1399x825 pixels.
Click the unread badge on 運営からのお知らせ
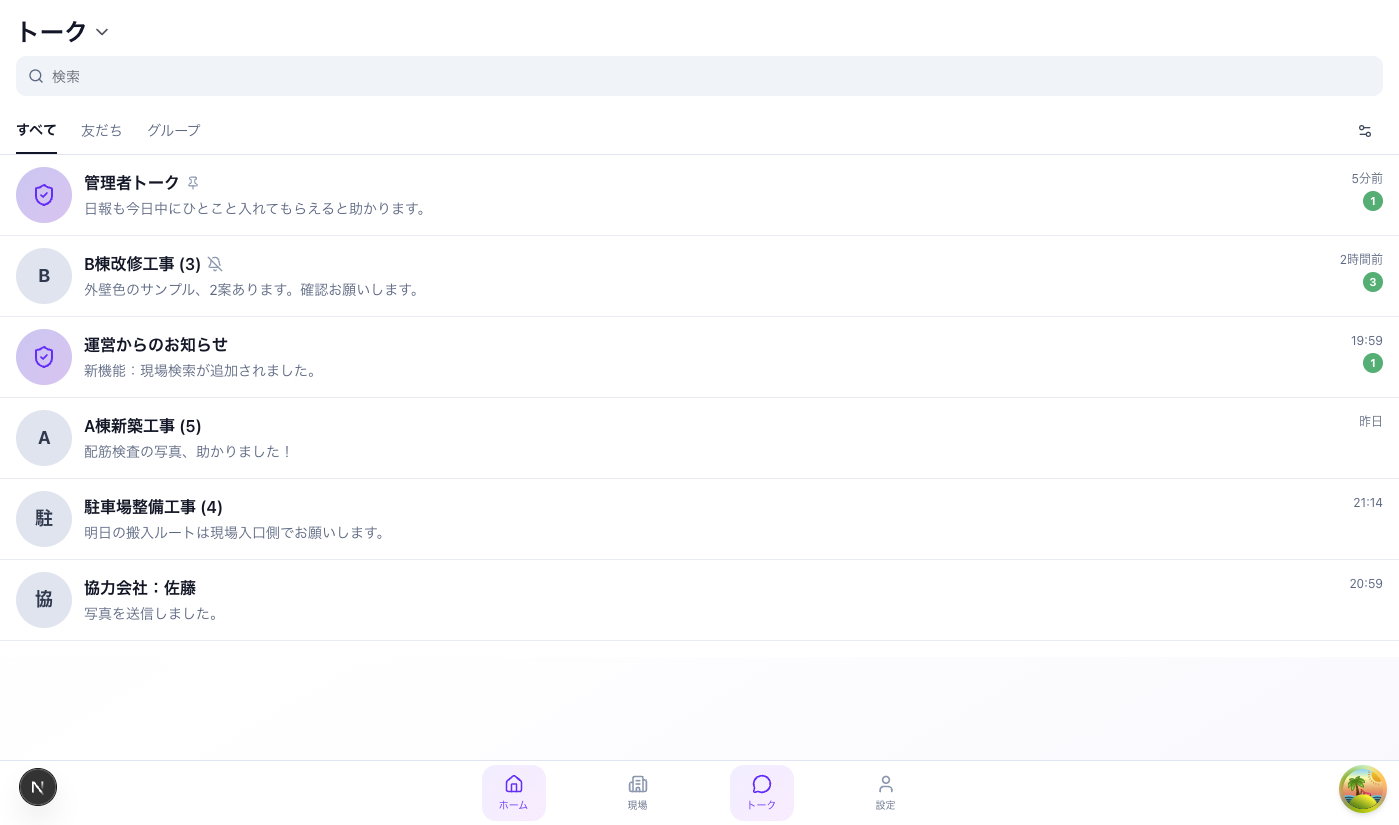1372,363
